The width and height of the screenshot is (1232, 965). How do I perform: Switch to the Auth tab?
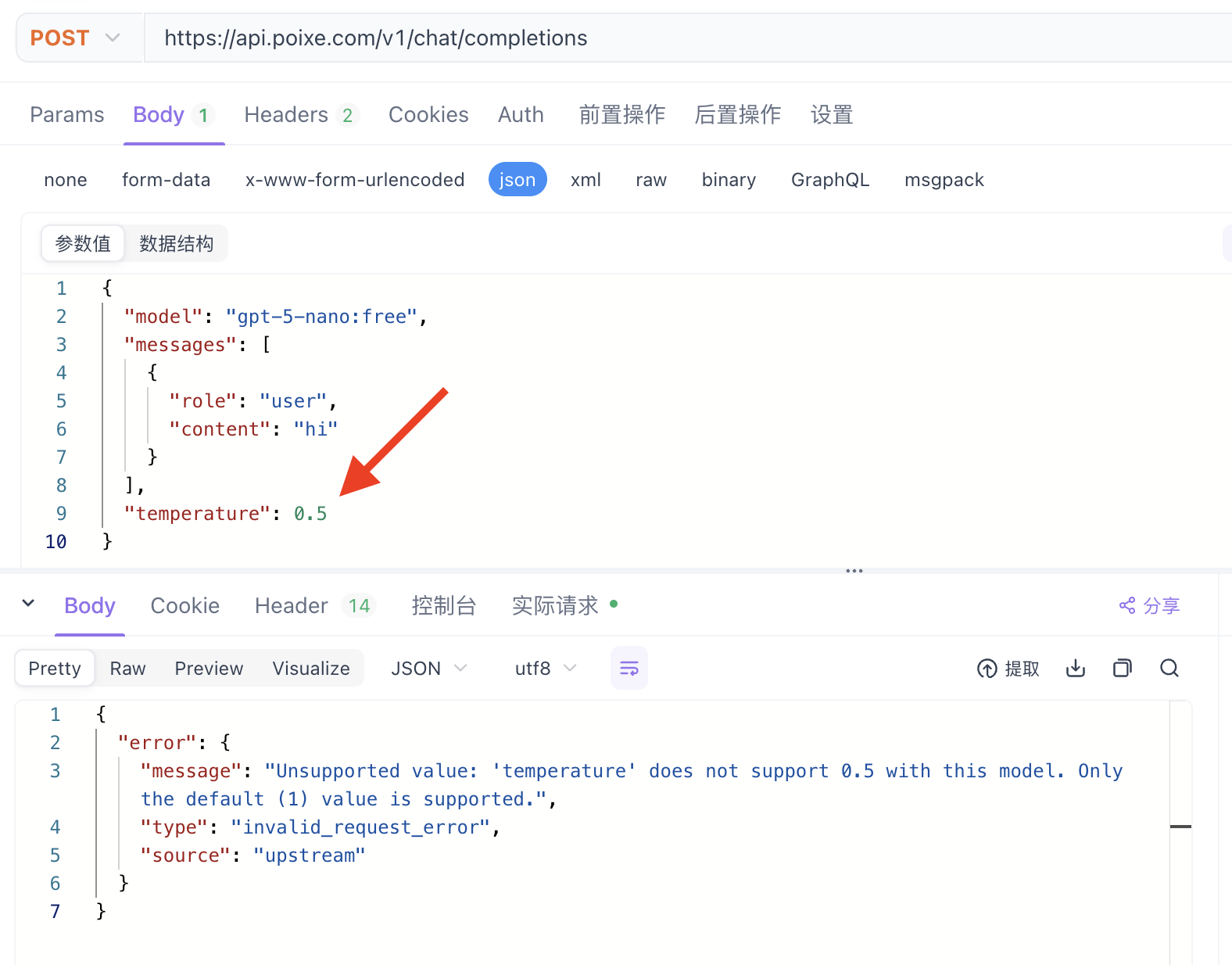(521, 115)
